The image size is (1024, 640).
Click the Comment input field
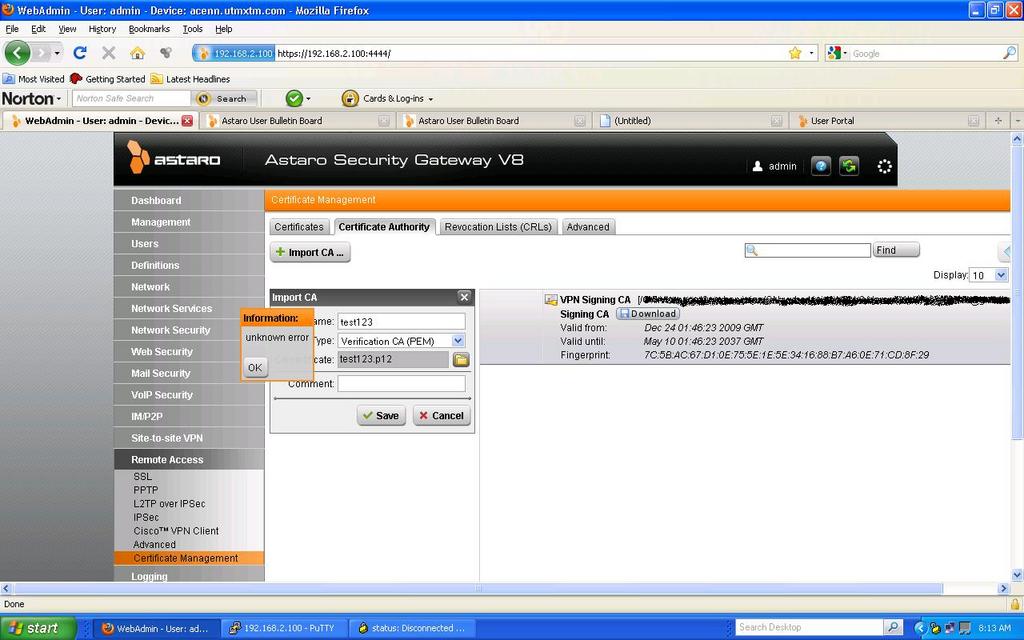coord(401,384)
